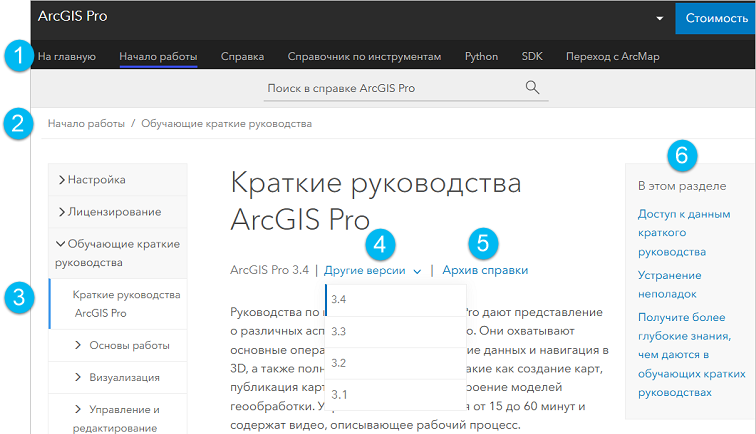Viewport: 756px width, 434px height.
Task: Expand the Основы работы chevron
Action: [x=78, y=345]
